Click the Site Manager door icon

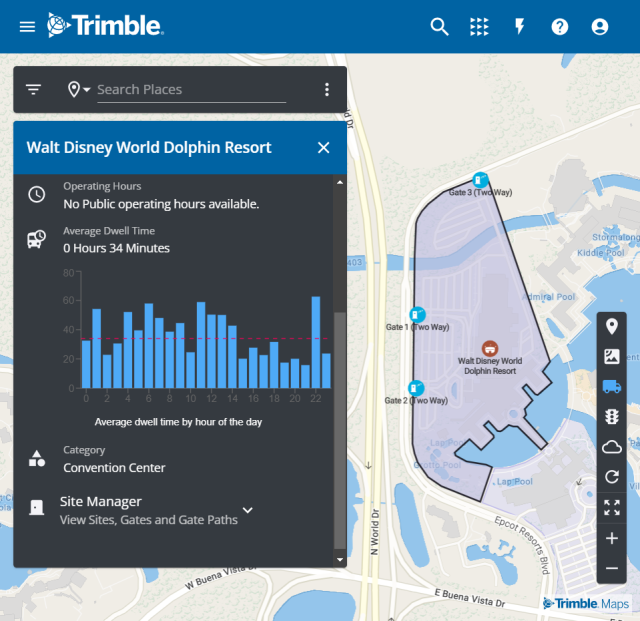pos(36,507)
